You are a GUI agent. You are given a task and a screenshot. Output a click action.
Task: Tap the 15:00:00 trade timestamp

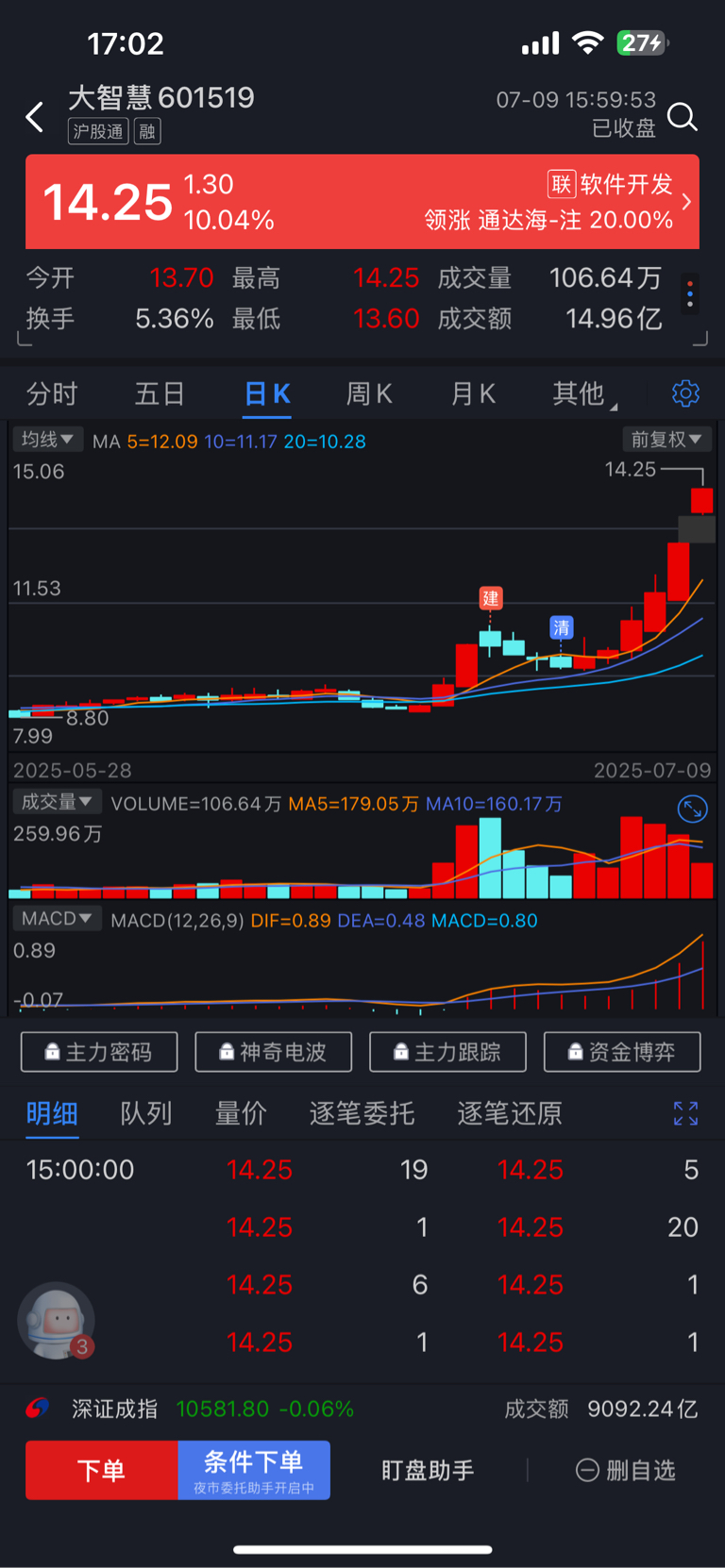click(80, 1170)
